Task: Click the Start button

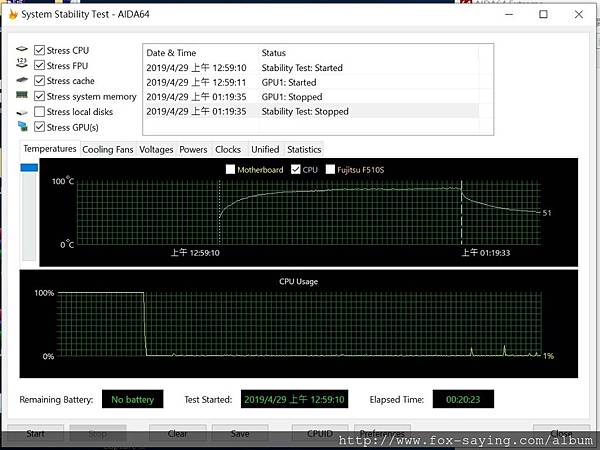Action: point(36,433)
